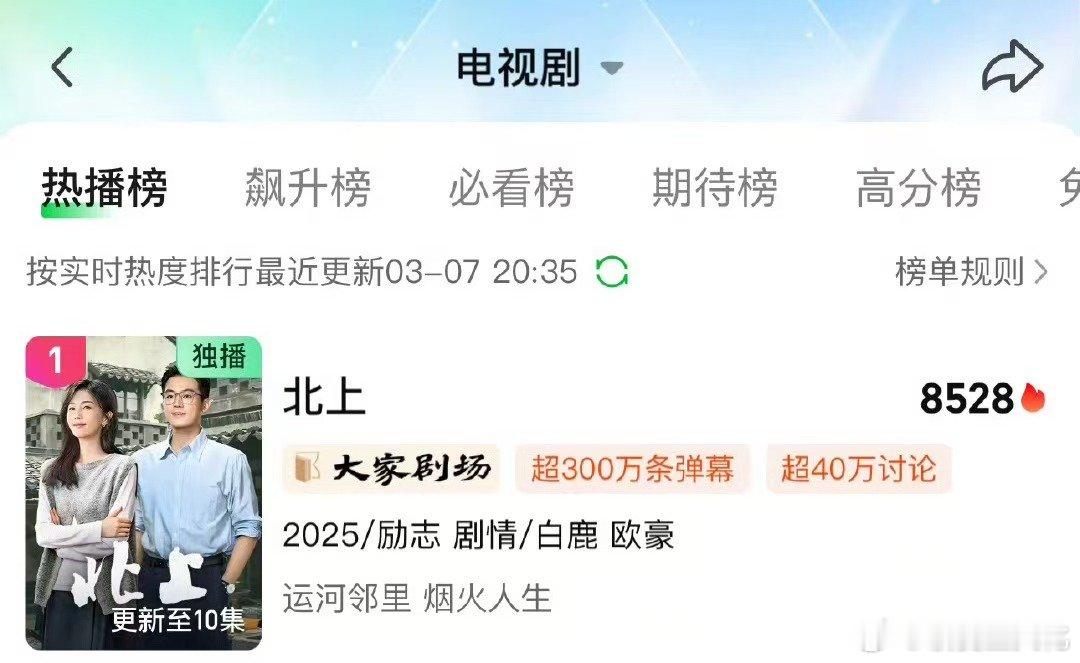Tap the back arrow icon

(63, 67)
